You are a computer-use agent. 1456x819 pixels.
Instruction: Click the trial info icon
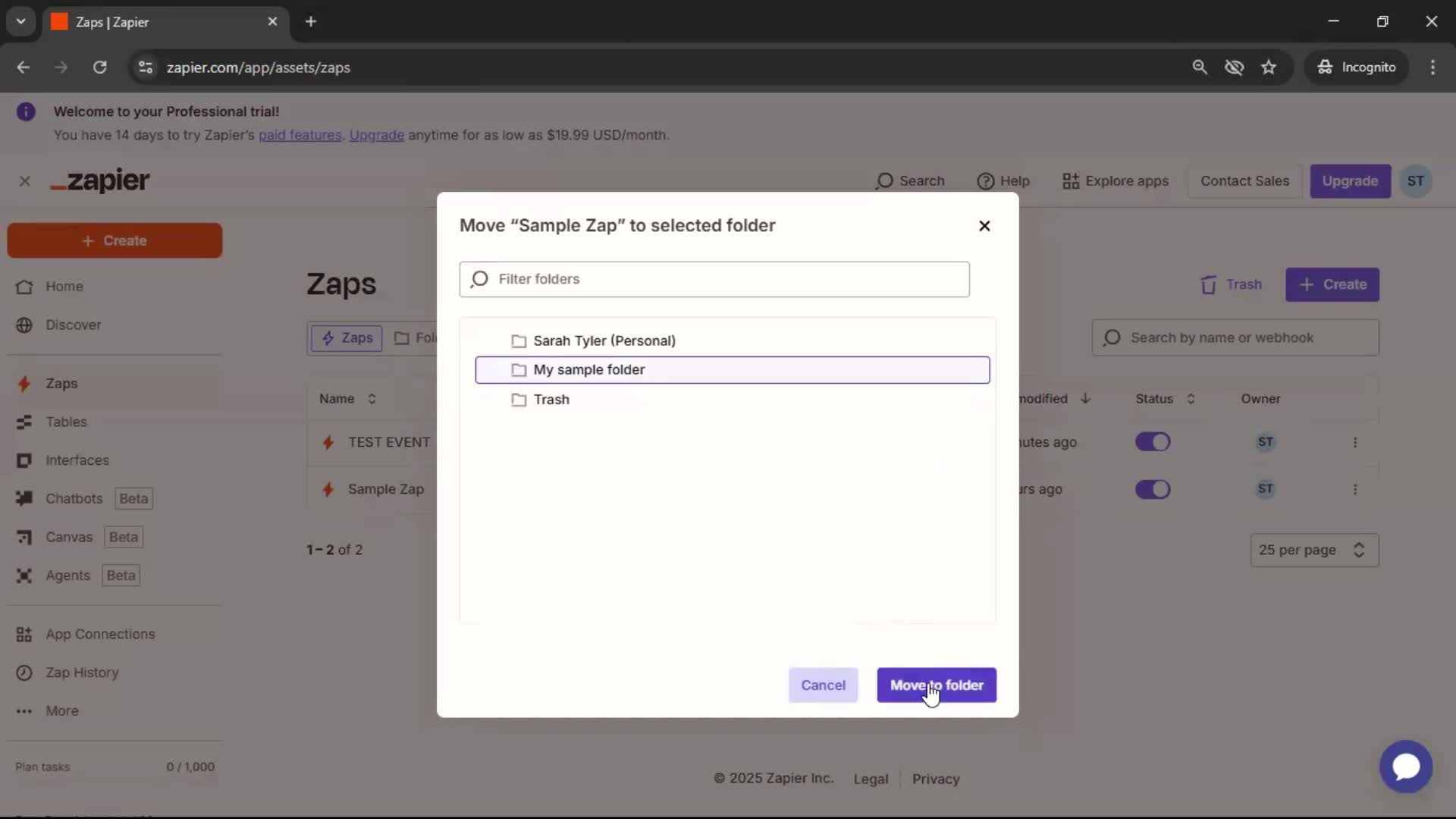click(26, 112)
